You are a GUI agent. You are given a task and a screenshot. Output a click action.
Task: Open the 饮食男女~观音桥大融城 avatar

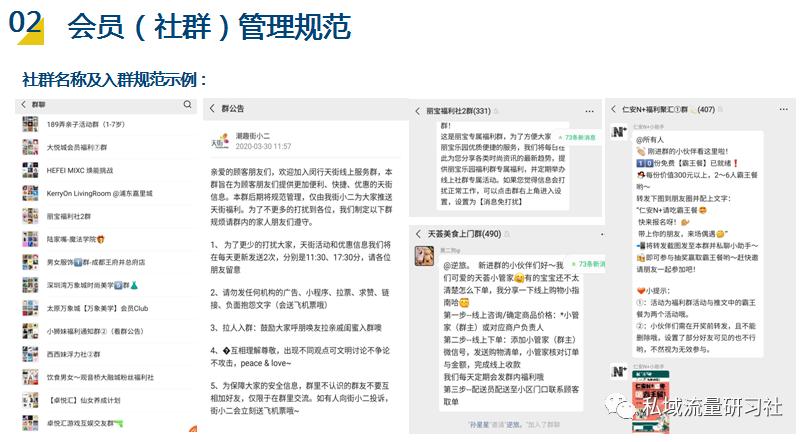(30, 377)
